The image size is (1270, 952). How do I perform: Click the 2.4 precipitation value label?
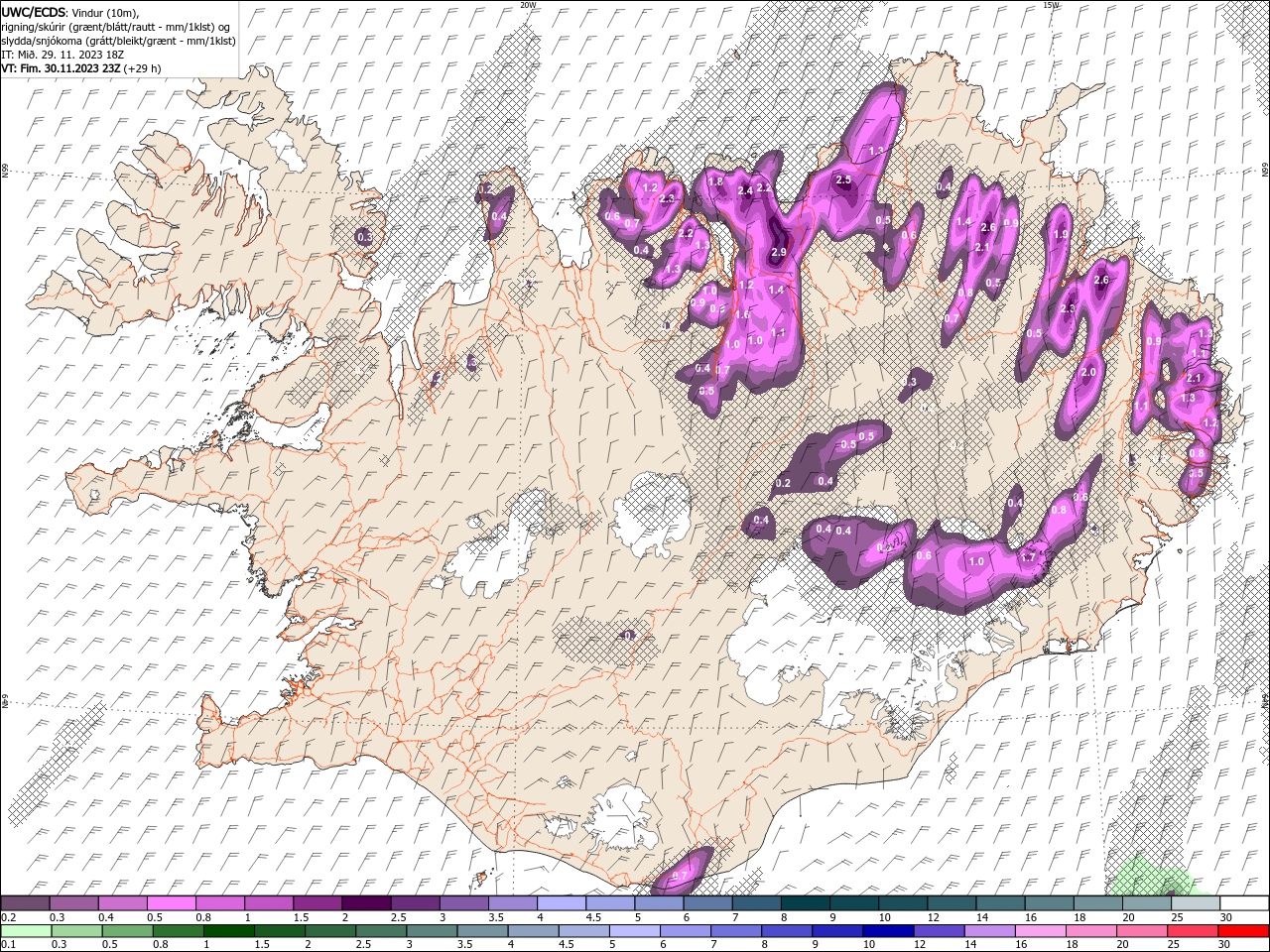tap(746, 190)
